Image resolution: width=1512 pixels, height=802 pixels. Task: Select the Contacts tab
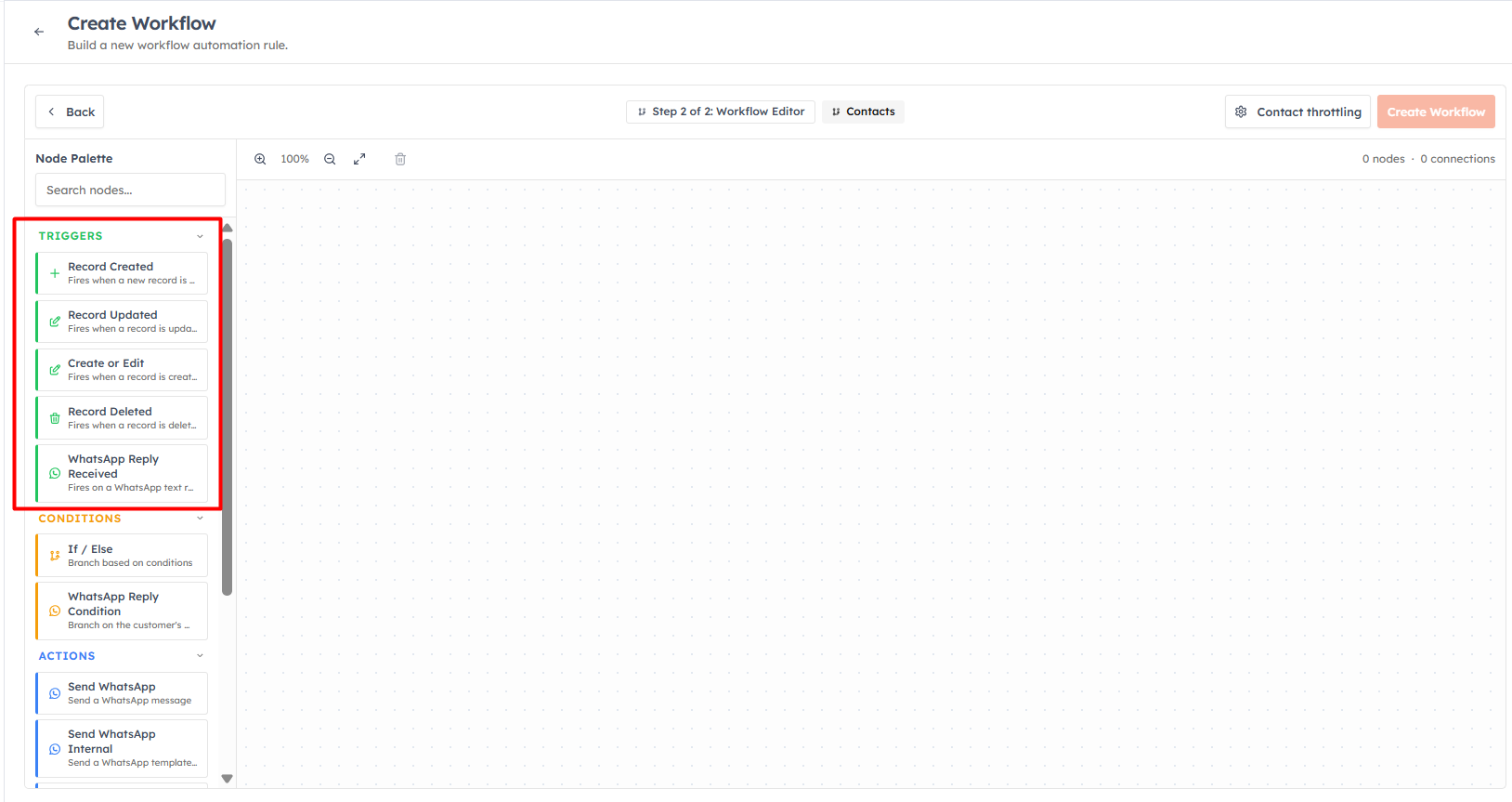tap(863, 112)
